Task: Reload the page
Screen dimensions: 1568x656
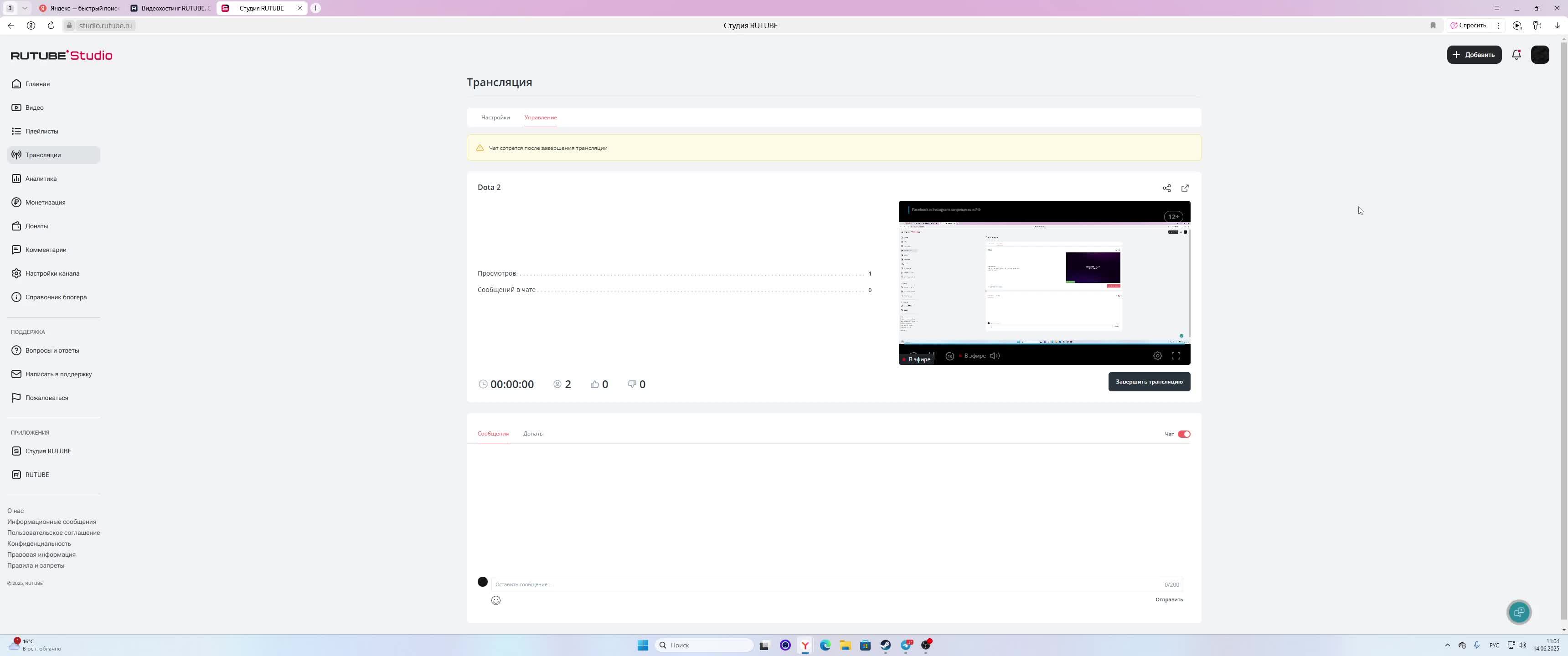Action: tap(51, 26)
